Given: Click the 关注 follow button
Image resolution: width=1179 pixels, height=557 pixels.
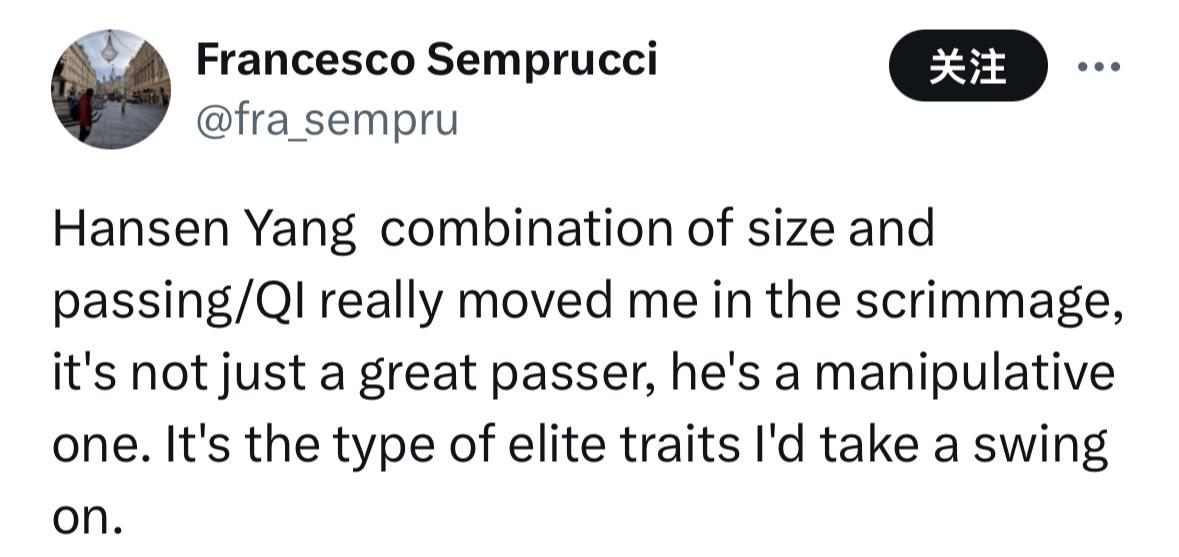Looking at the screenshot, I should [967, 67].
